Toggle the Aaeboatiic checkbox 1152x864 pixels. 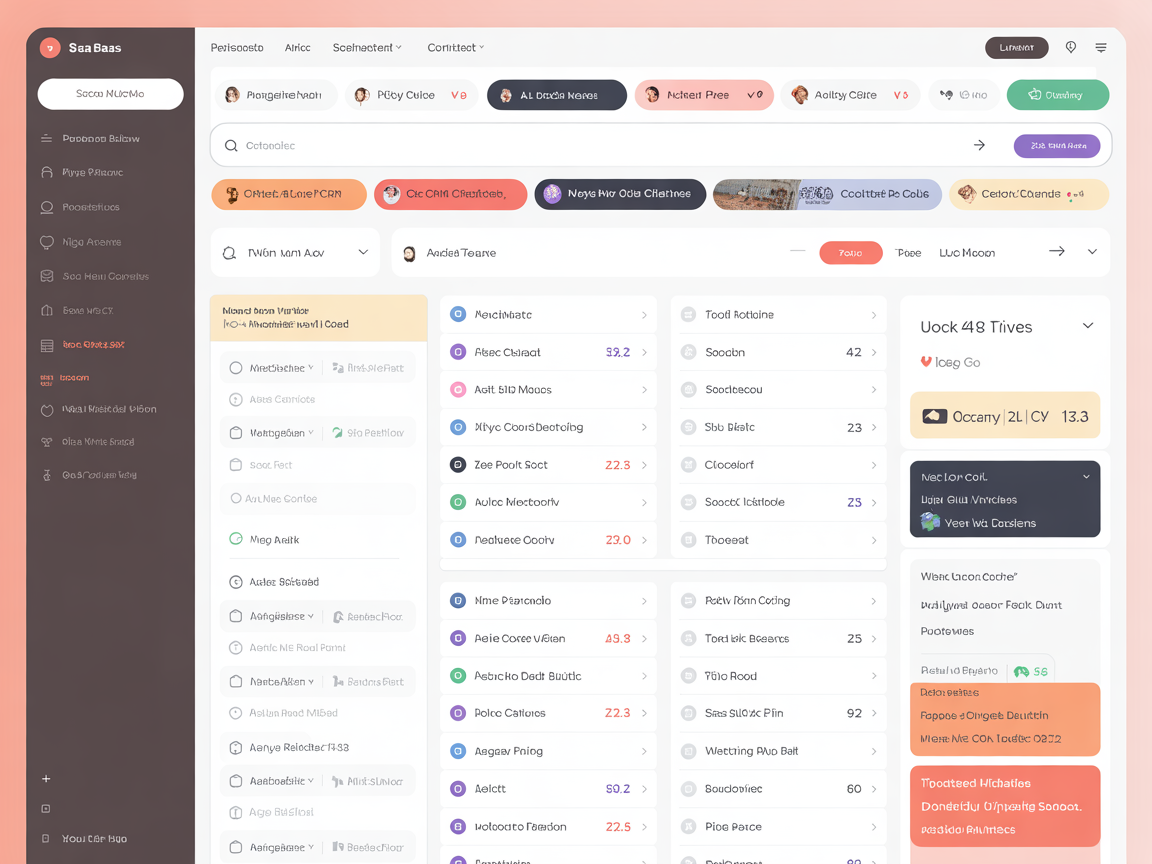click(x=236, y=781)
